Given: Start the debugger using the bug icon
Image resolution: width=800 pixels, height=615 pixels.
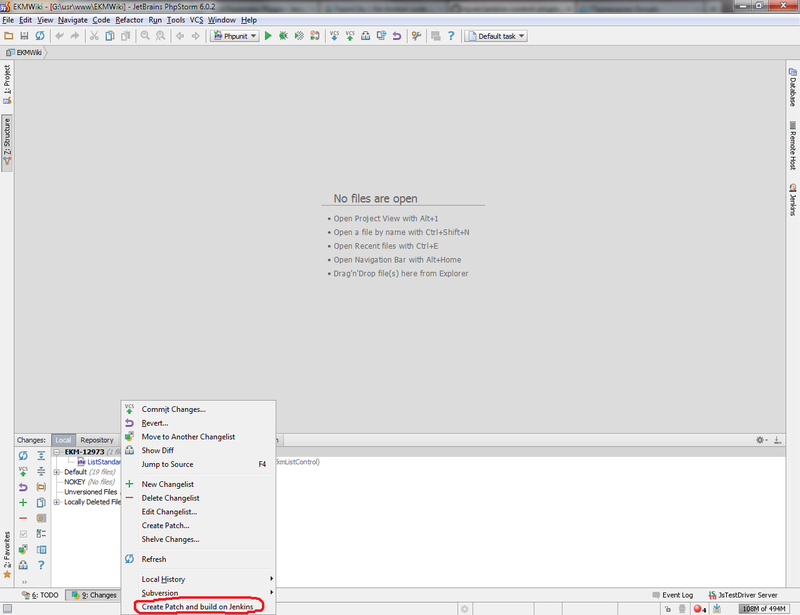Looking at the screenshot, I should 284,36.
